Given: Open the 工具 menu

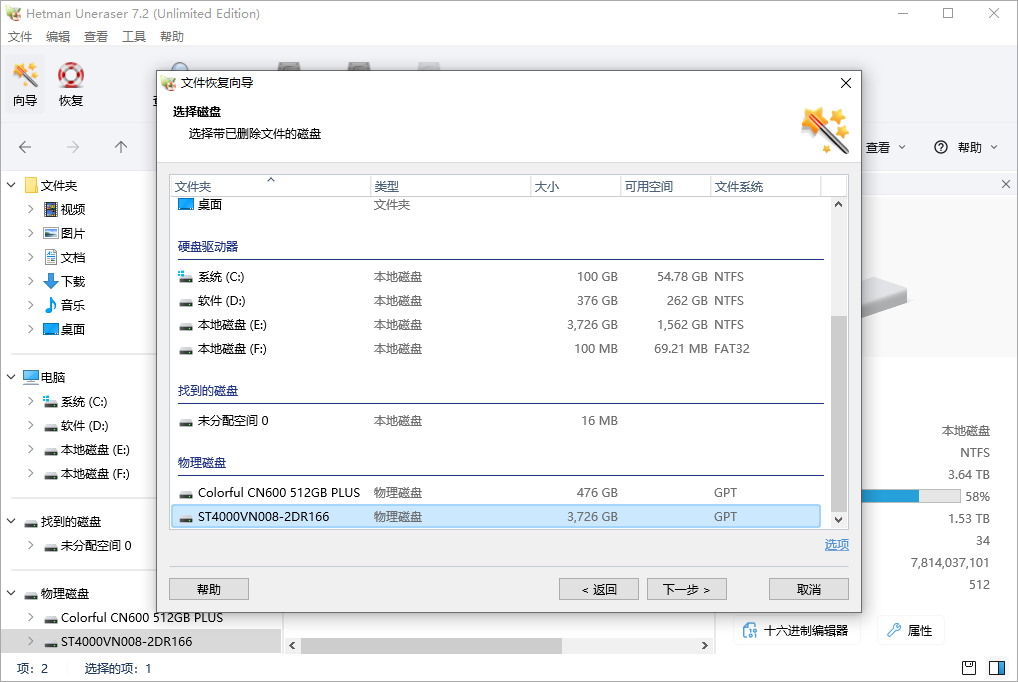Looking at the screenshot, I should tap(134, 36).
